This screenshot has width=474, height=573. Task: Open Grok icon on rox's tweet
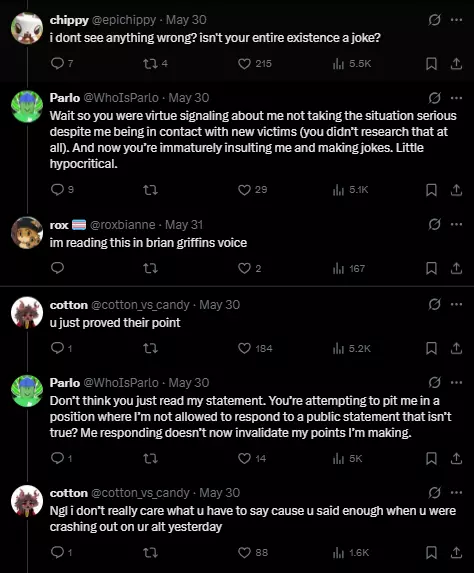434,224
